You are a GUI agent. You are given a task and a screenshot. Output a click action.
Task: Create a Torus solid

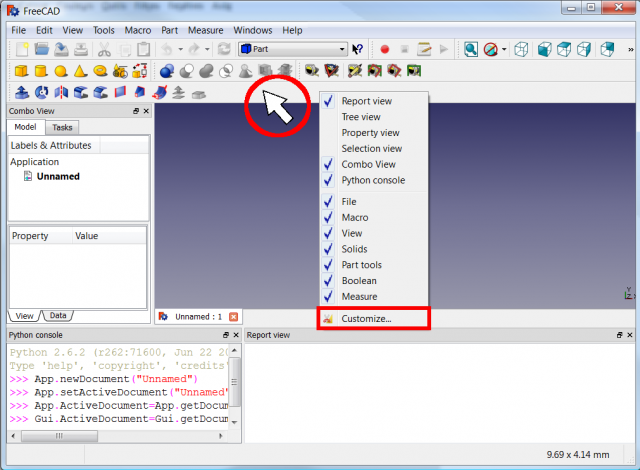100,71
